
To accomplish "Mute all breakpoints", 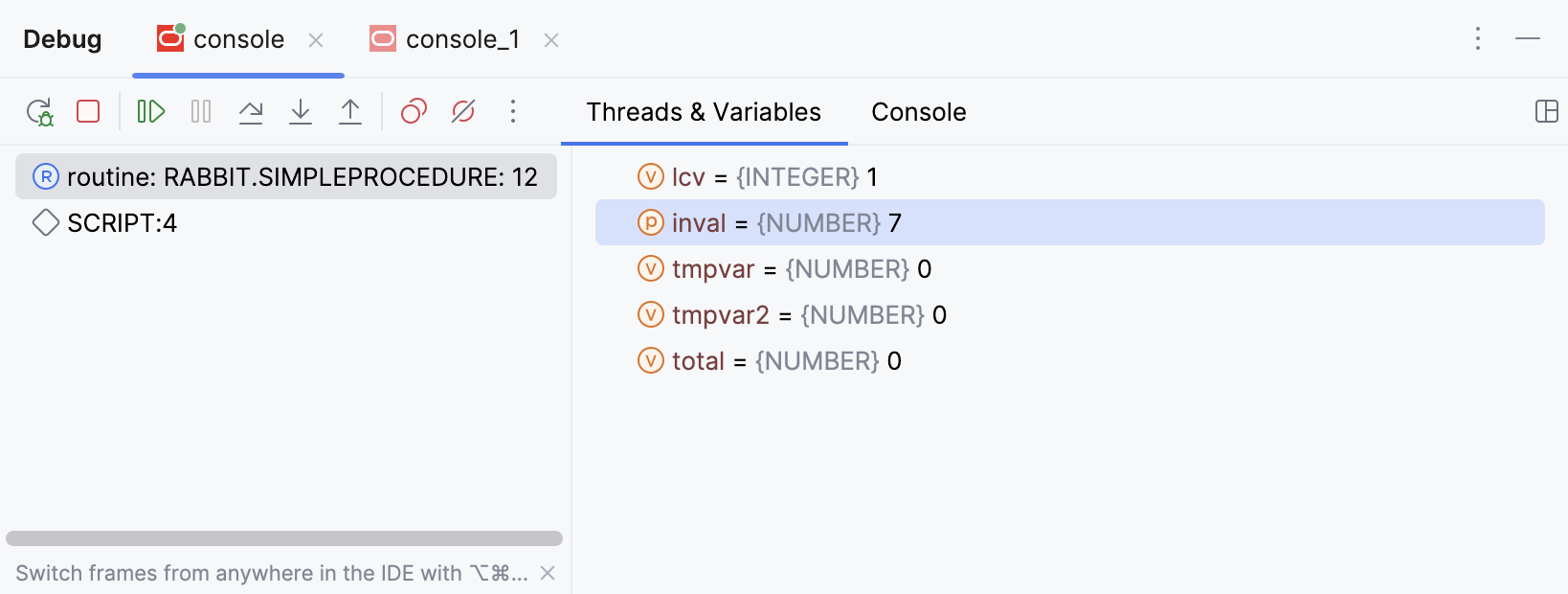I will pyautogui.click(x=462, y=111).
